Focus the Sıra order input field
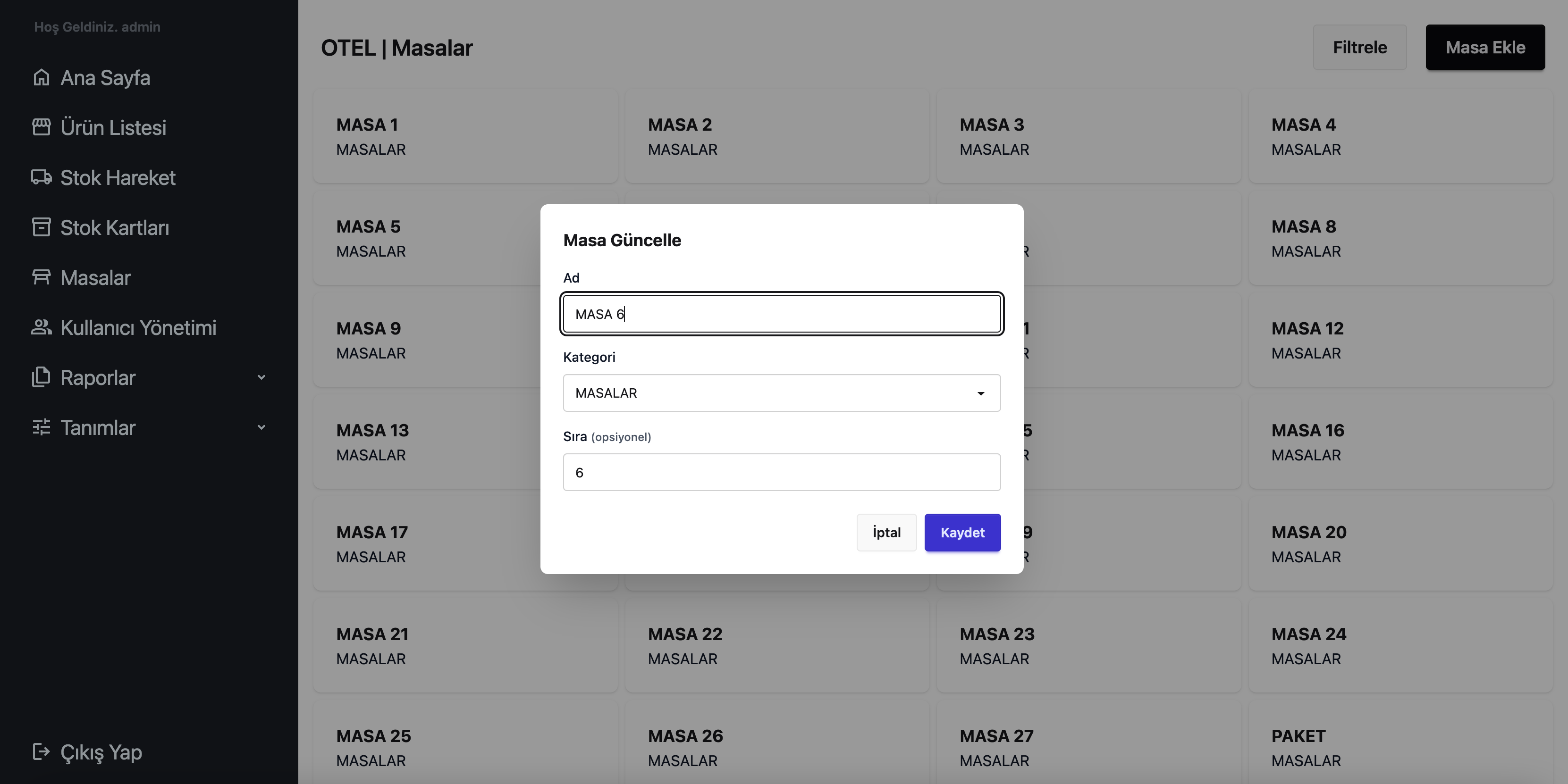The width and height of the screenshot is (1568, 784). pyautogui.click(x=781, y=472)
